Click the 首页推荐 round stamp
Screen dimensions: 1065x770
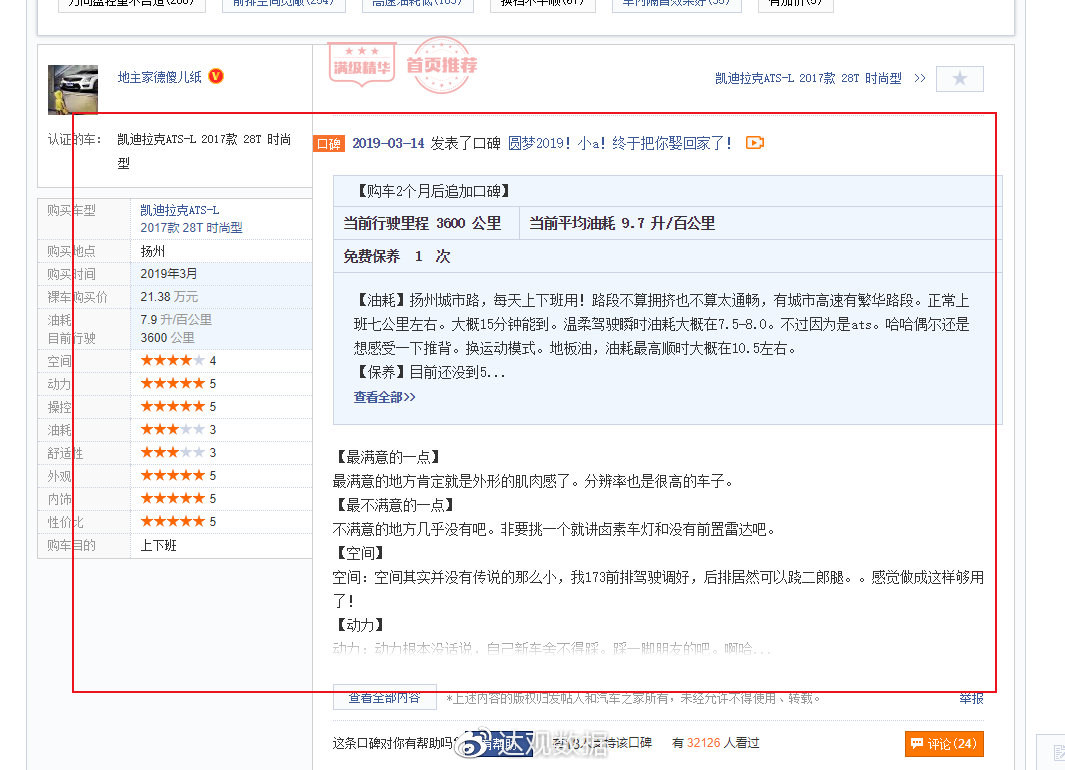pos(441,65)
